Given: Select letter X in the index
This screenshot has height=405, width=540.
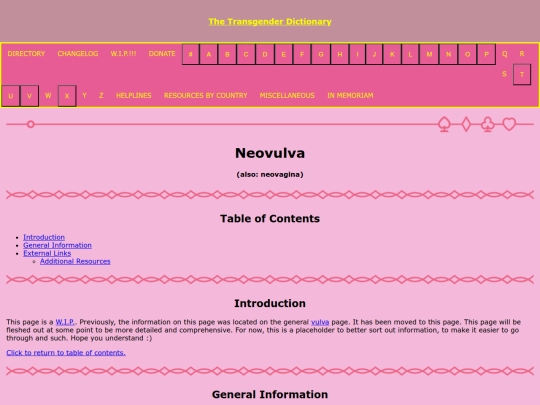Looking at the screenshot, I should click(67, 96).
